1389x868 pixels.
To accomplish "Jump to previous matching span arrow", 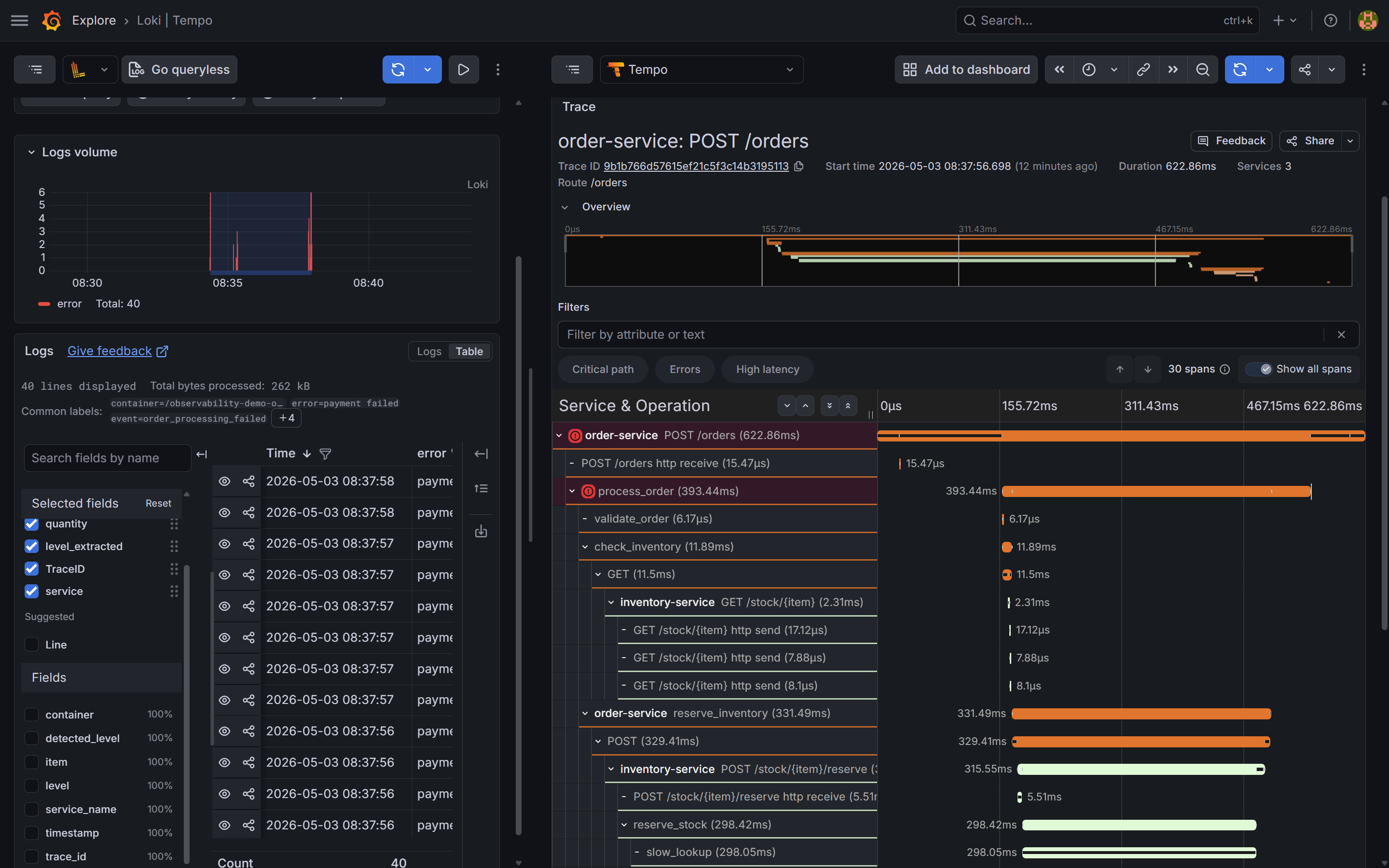I will (x=1120, y=369).
